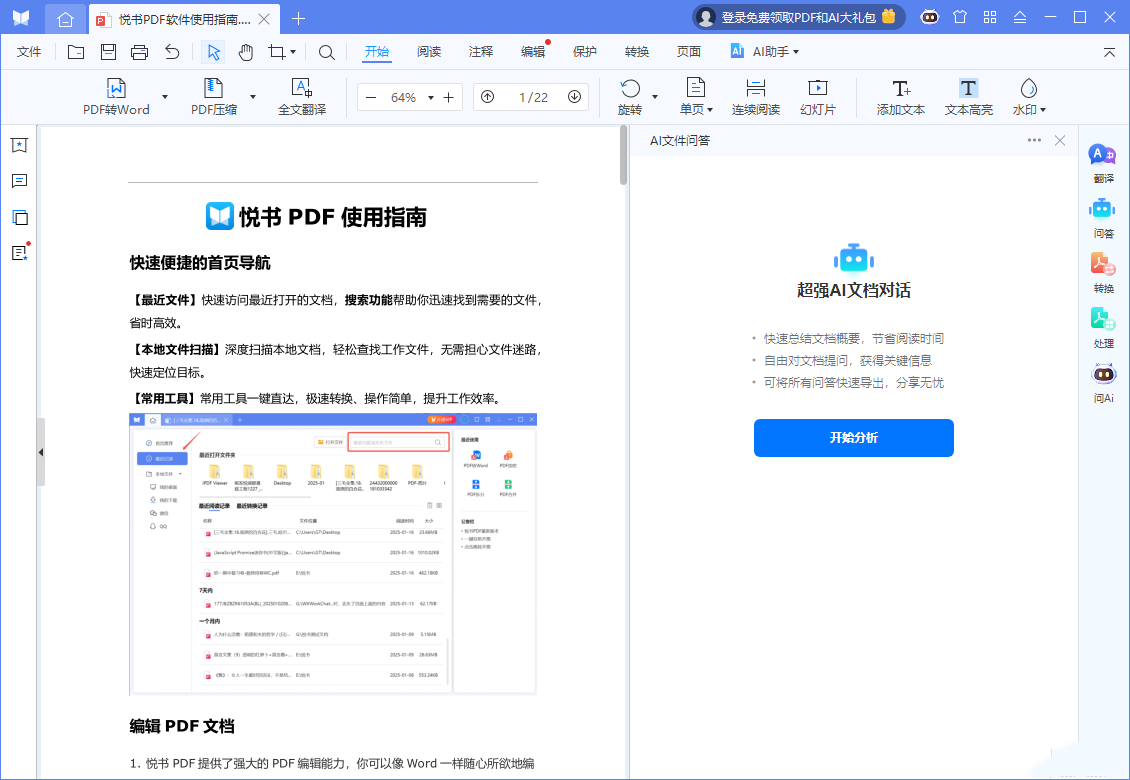Open the 水印 watermark dropdown
Image resolution: width=1130 pixels, height=780 pixels.
click(1029, 97)
